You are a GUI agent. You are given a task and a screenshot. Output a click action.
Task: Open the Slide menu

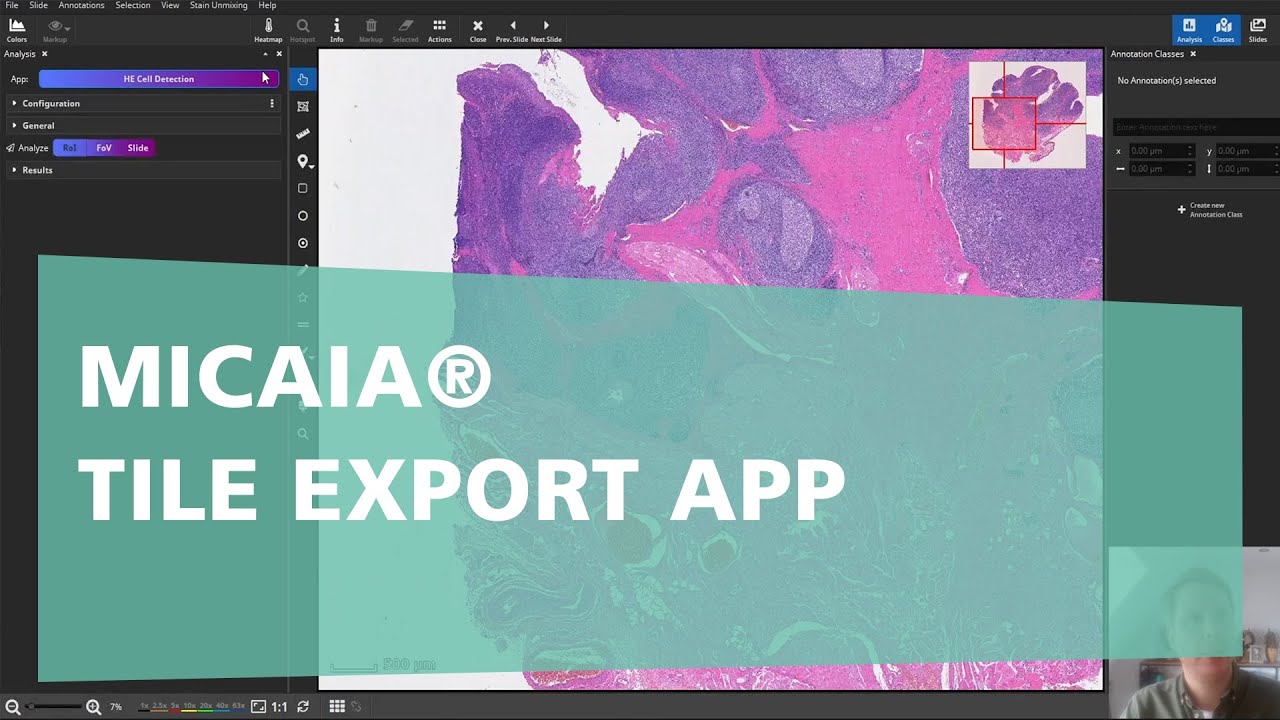point(38,6)
